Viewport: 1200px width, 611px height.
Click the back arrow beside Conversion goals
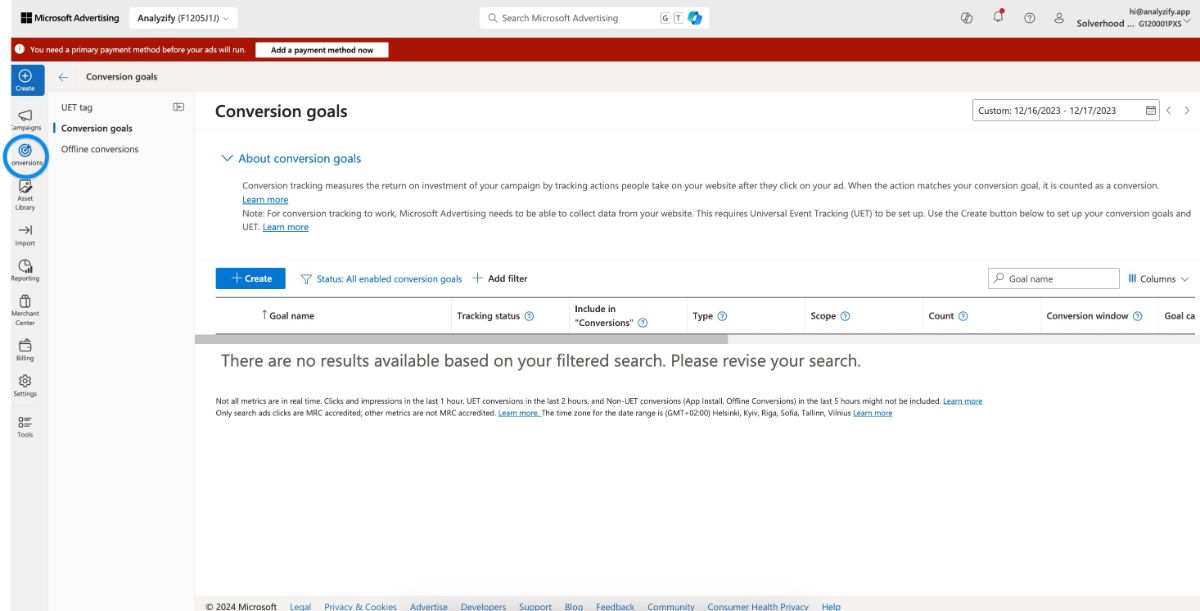point(64,77)
